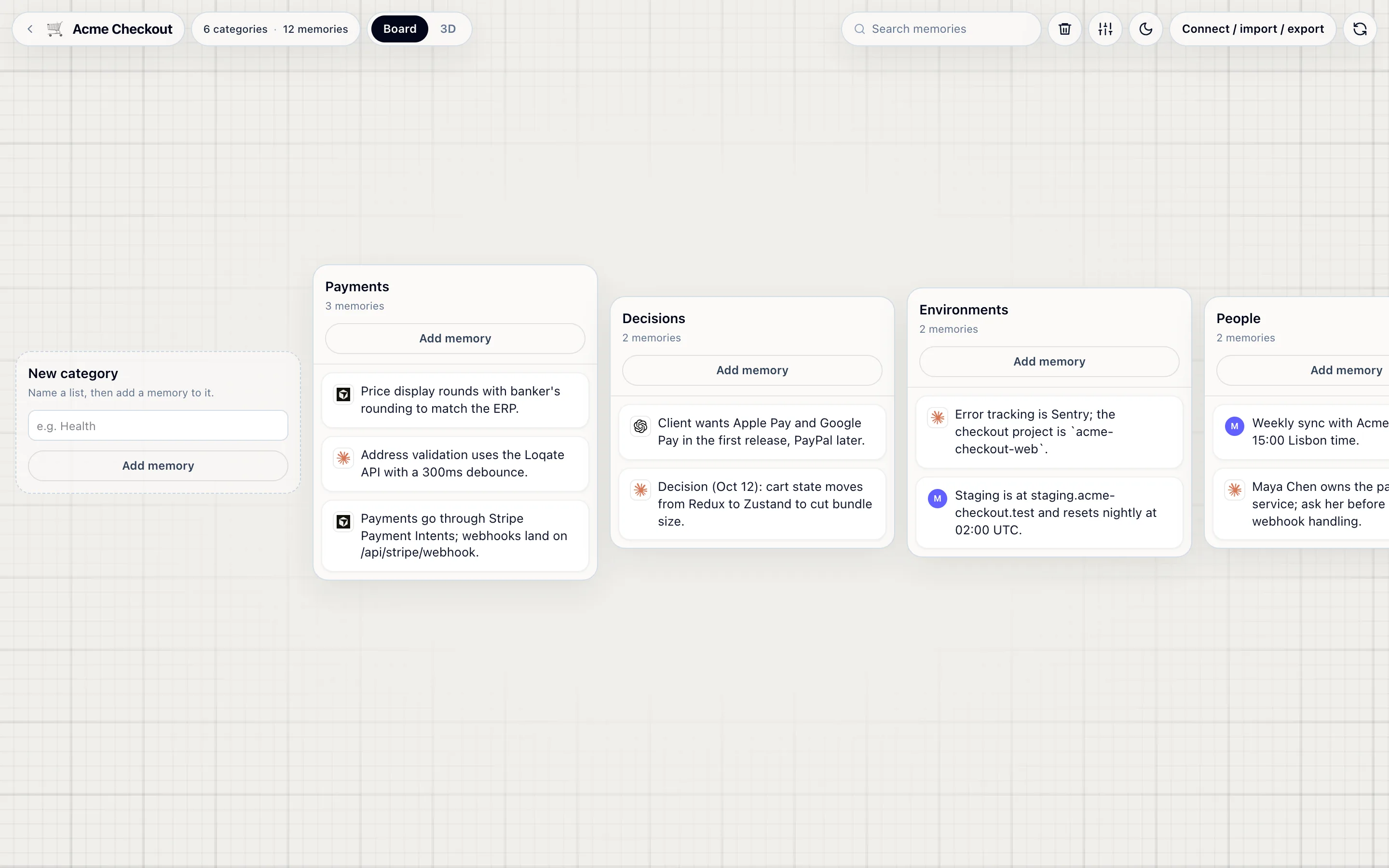Click the Payments category heading

[357, 286]
